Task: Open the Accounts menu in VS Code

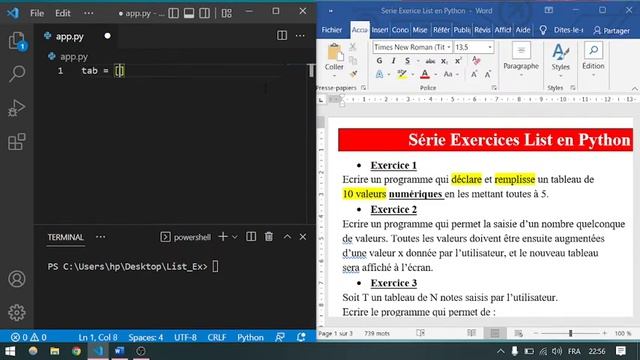Action: 17,279
